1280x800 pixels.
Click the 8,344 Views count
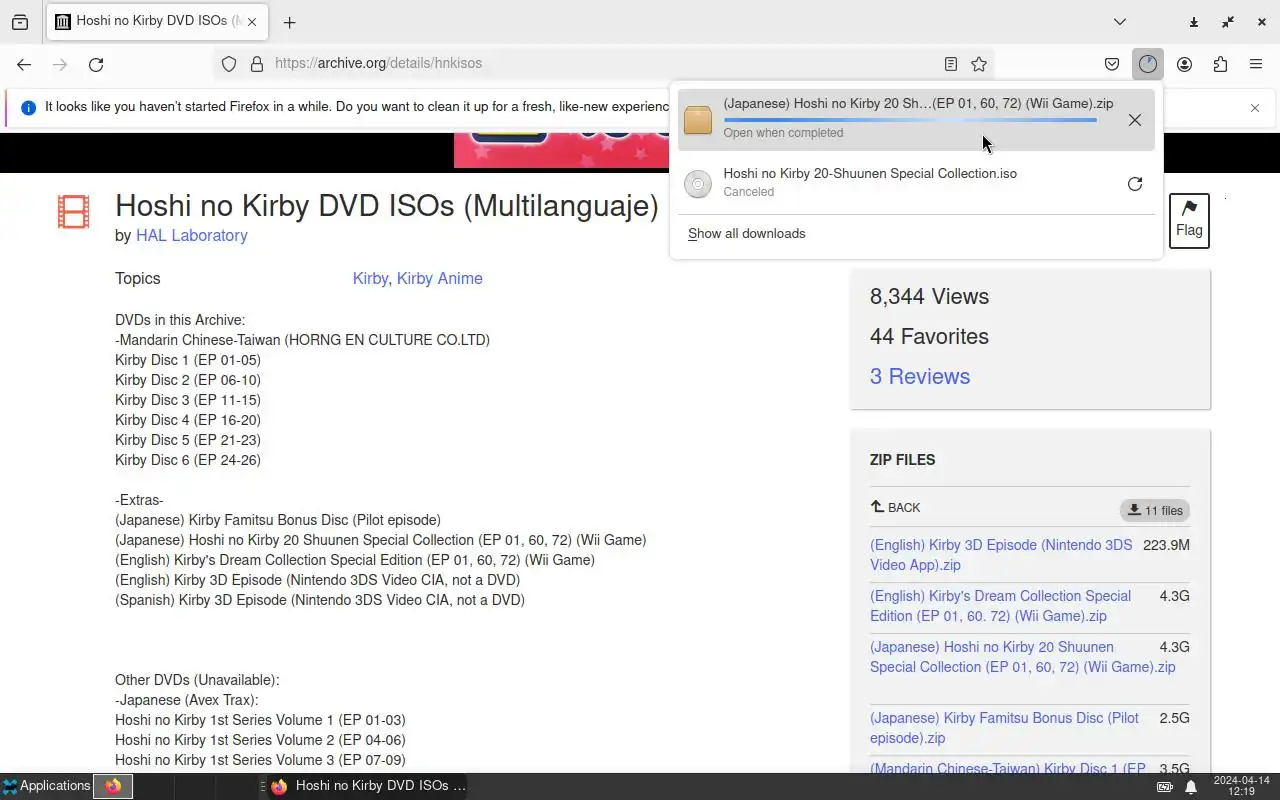point(929,296)
